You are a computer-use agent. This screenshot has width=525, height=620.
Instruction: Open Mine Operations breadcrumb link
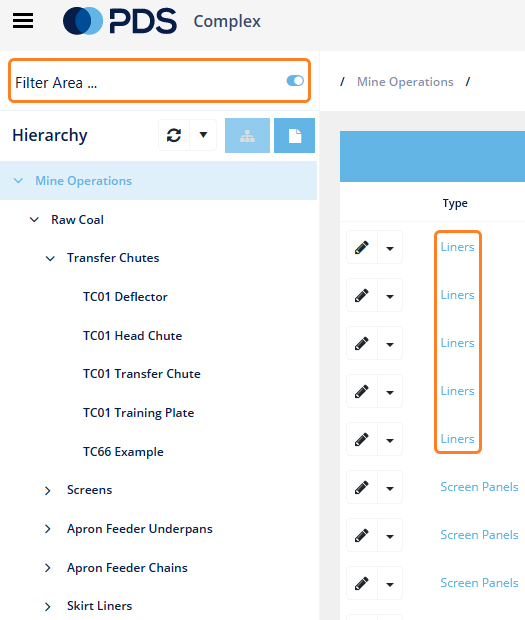pos(405,82)
